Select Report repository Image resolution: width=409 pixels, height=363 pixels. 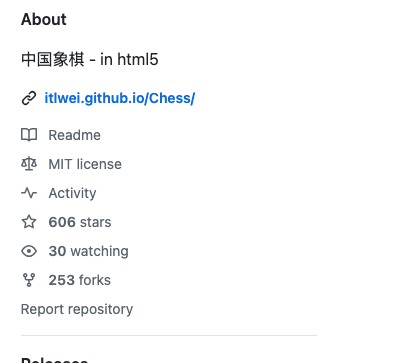77,309
